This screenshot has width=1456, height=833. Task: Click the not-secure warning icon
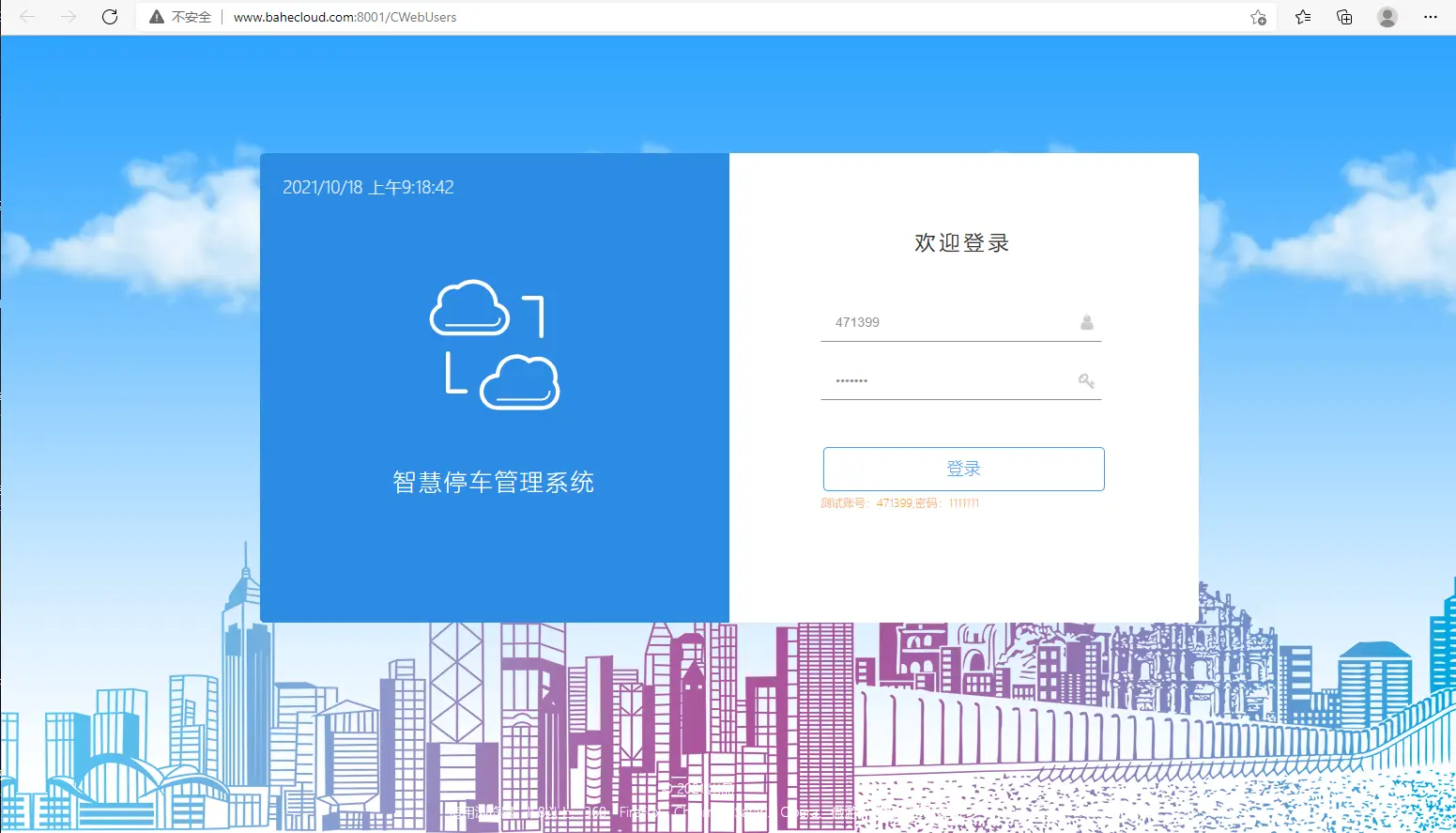[x=157, y=17]
